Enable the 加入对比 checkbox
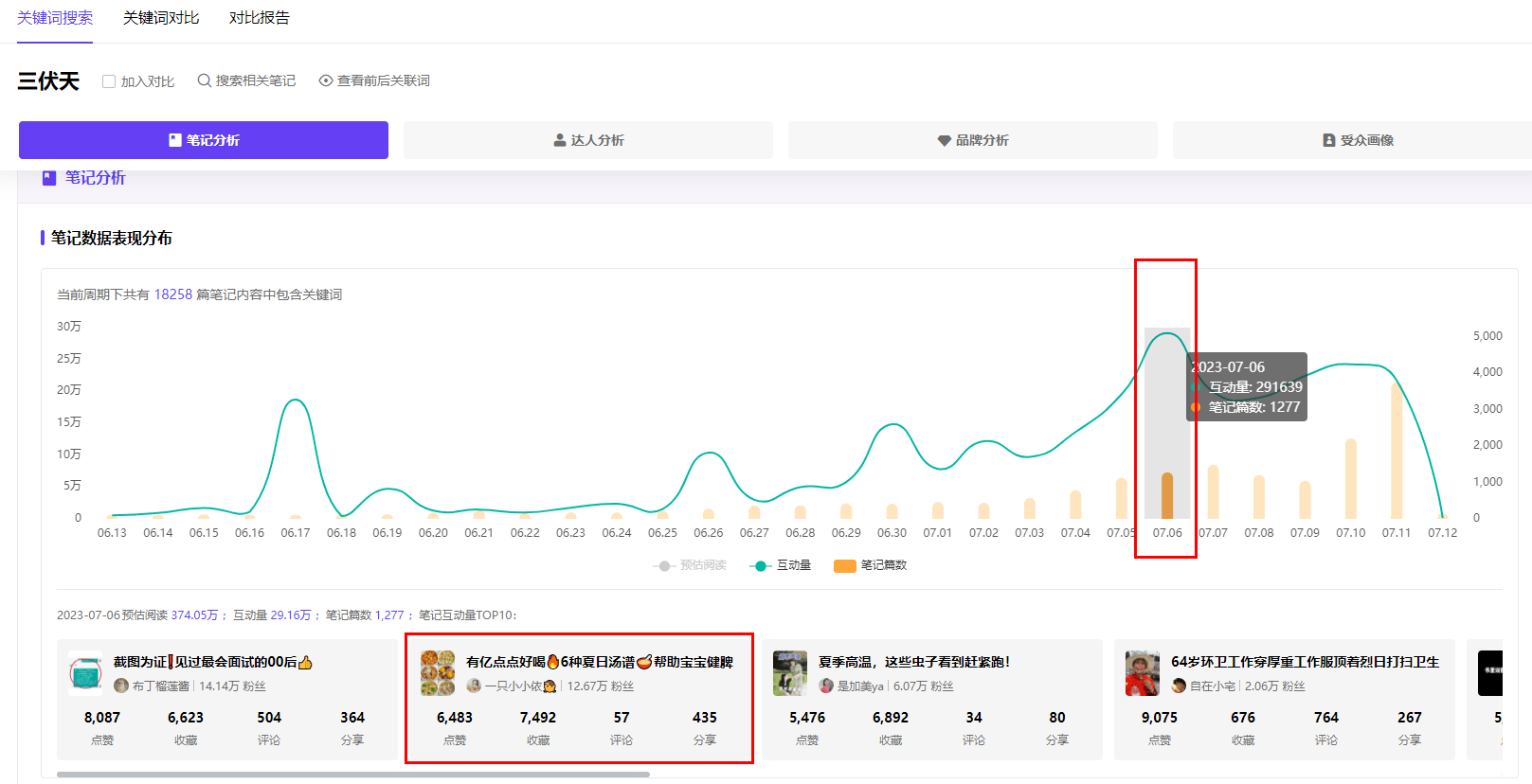The width and height of the screenshot is (1532, 784). pos(109,81)
